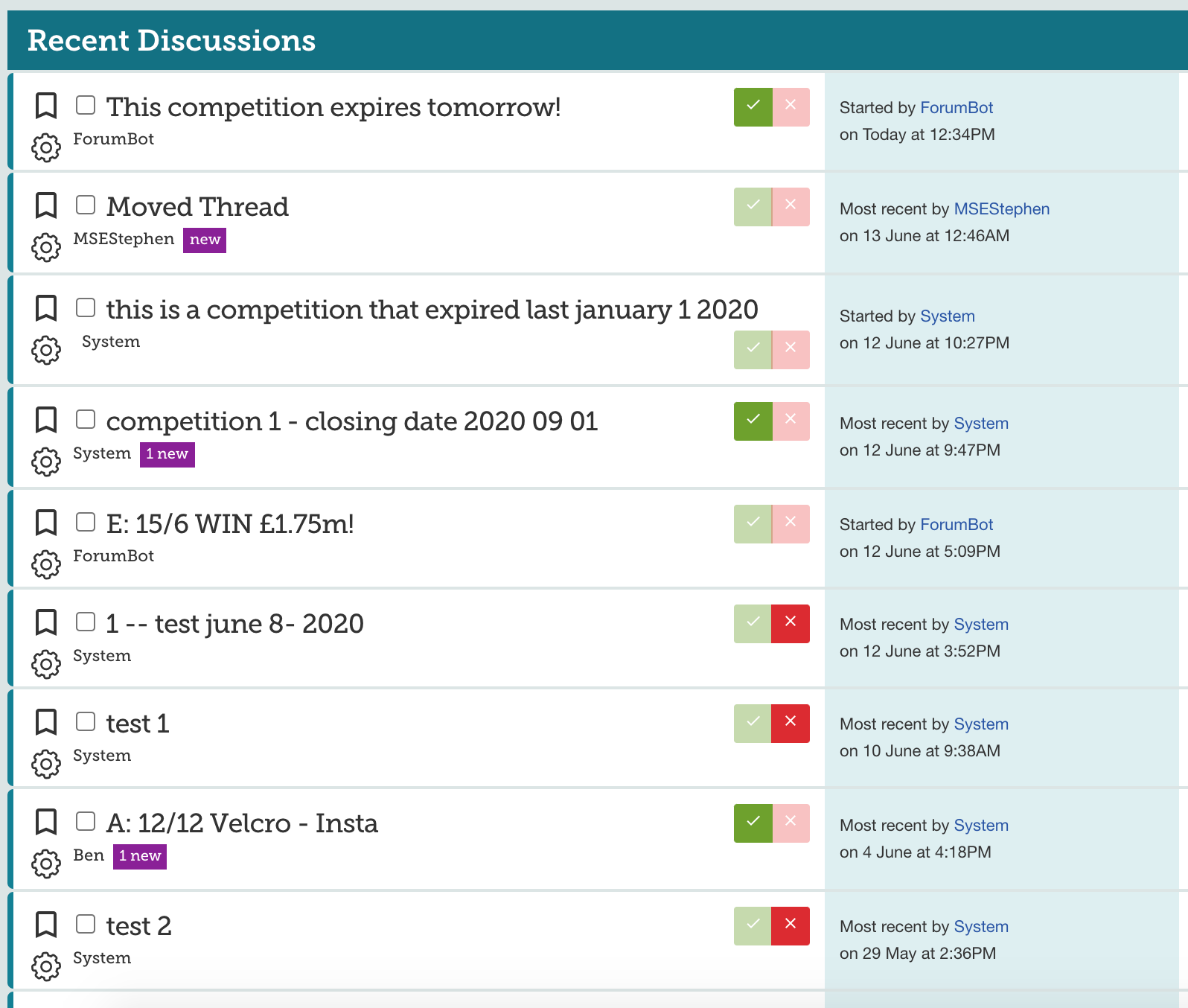The height and width of the screenshot is (1008, 1188).
Task: Select the 'test 1' checkbox
Action: pyautogui.click(x=86, y=721)
